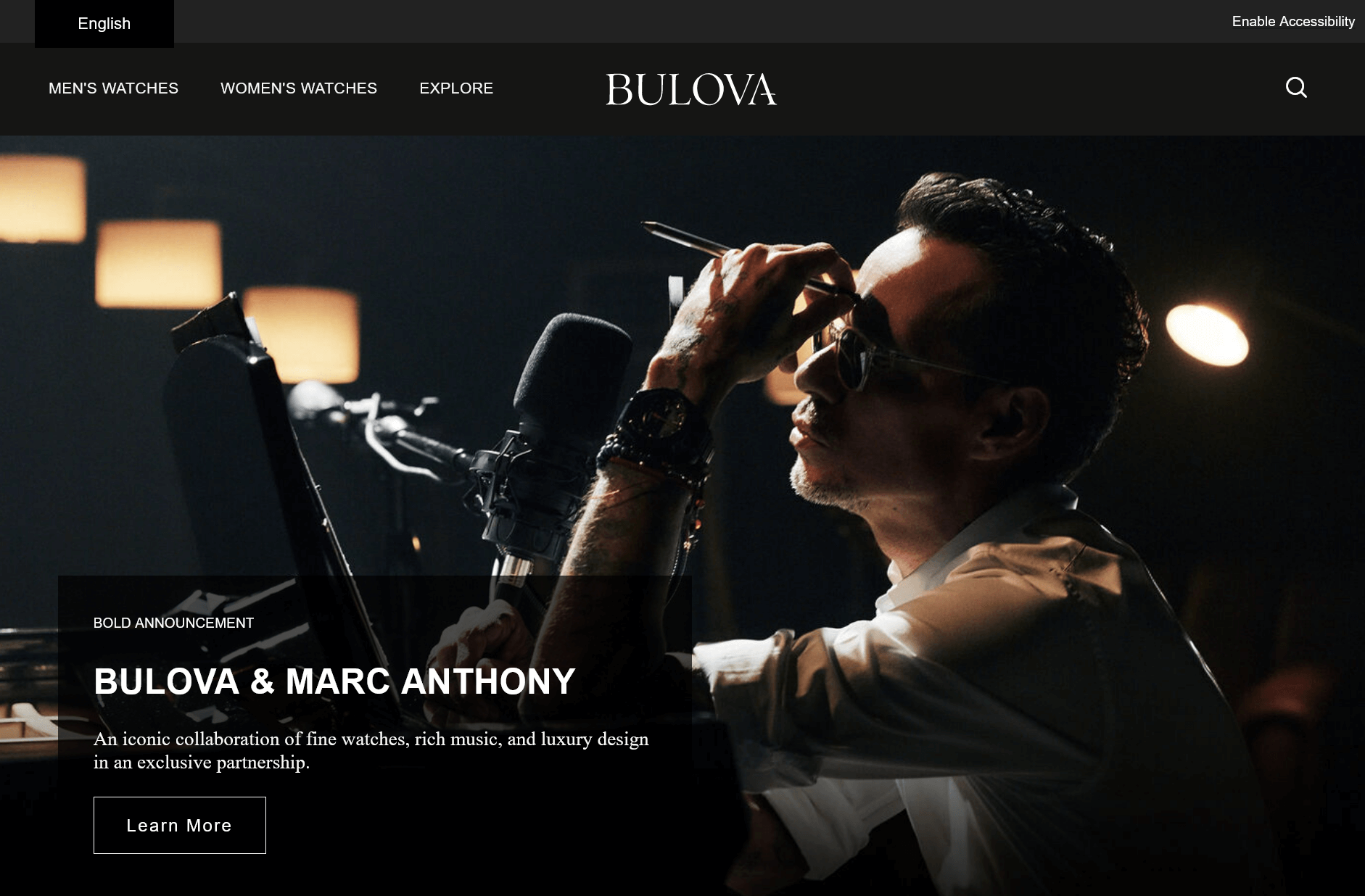This screenshot has width=1365, height=896.
Task: Click the glowing round lamp on right
Action: click(x=1208, y=335)
